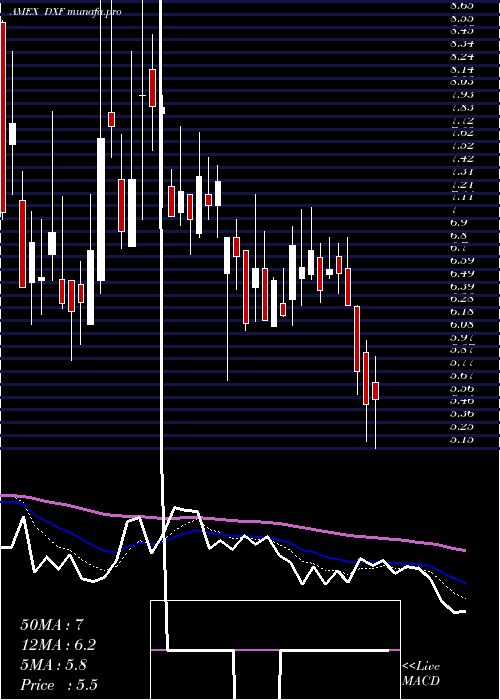
Task: Click the 5.15 price axis label
Action: pos(462,440)
